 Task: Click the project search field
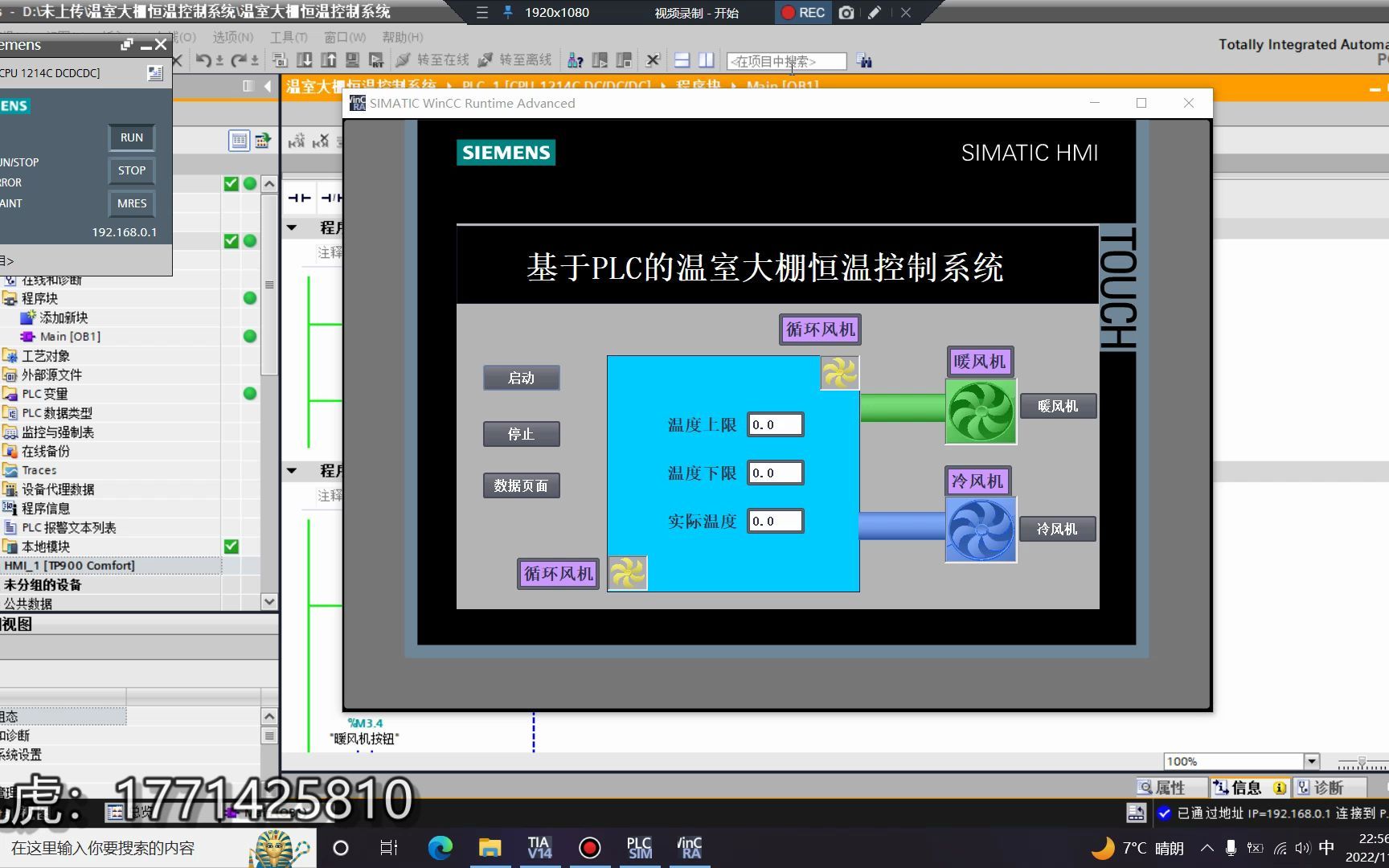tap(786, 61)
